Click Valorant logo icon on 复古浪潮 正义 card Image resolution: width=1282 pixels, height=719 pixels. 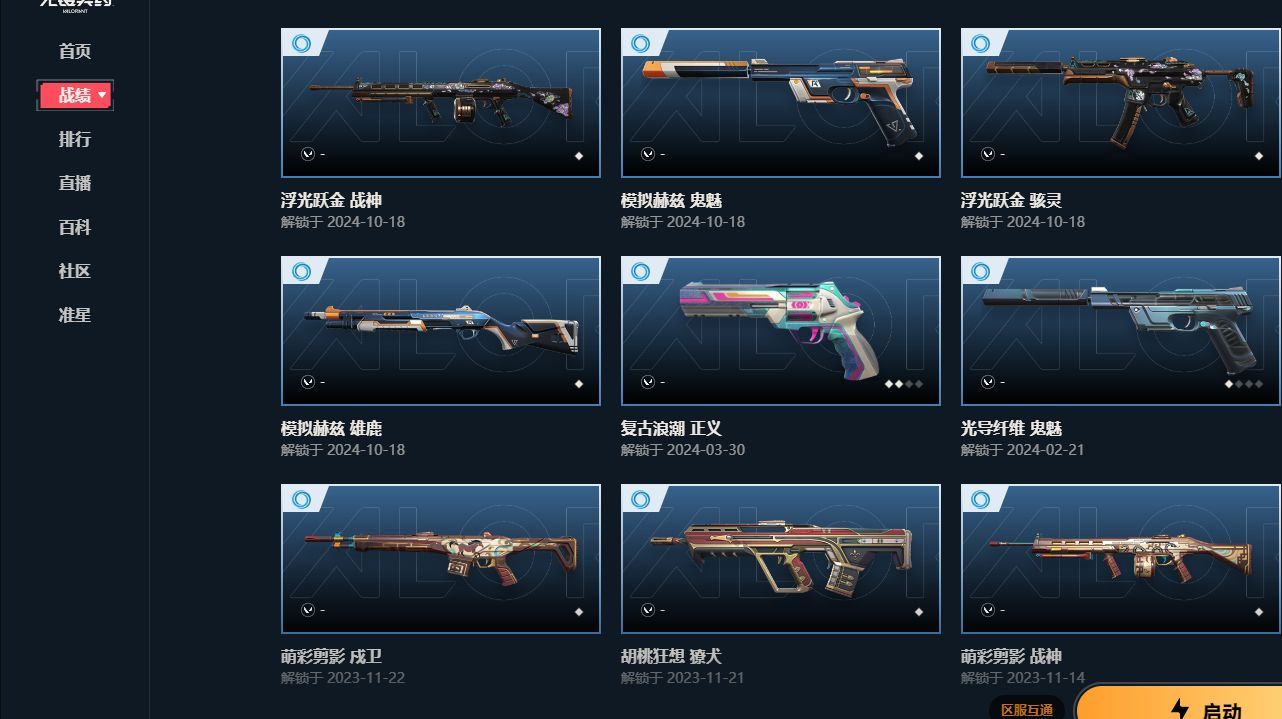(647, 382)
